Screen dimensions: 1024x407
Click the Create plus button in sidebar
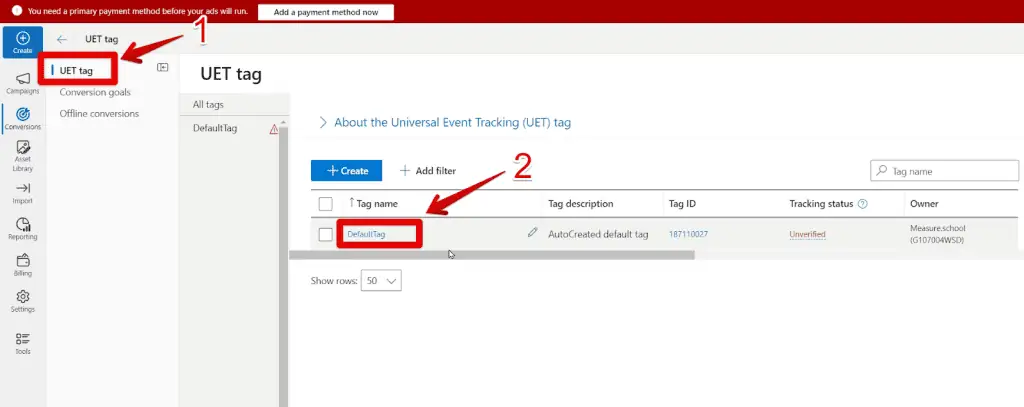pyautogui.click(x=23, y=42)
